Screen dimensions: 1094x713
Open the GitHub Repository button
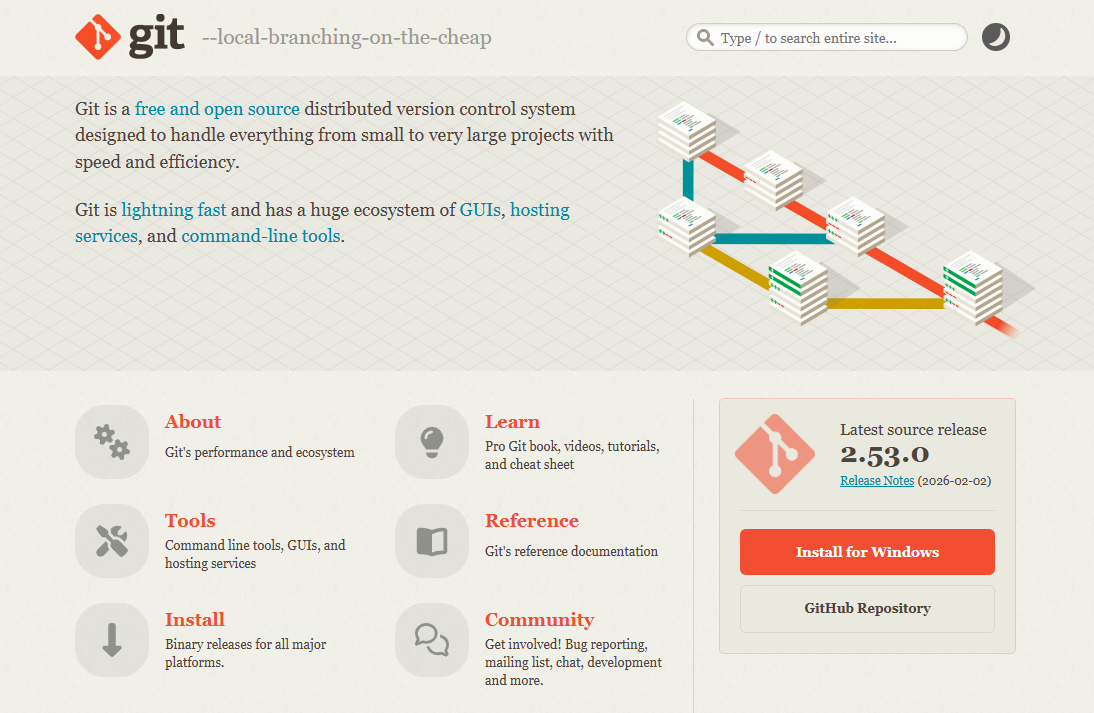[x=867, y=608]
